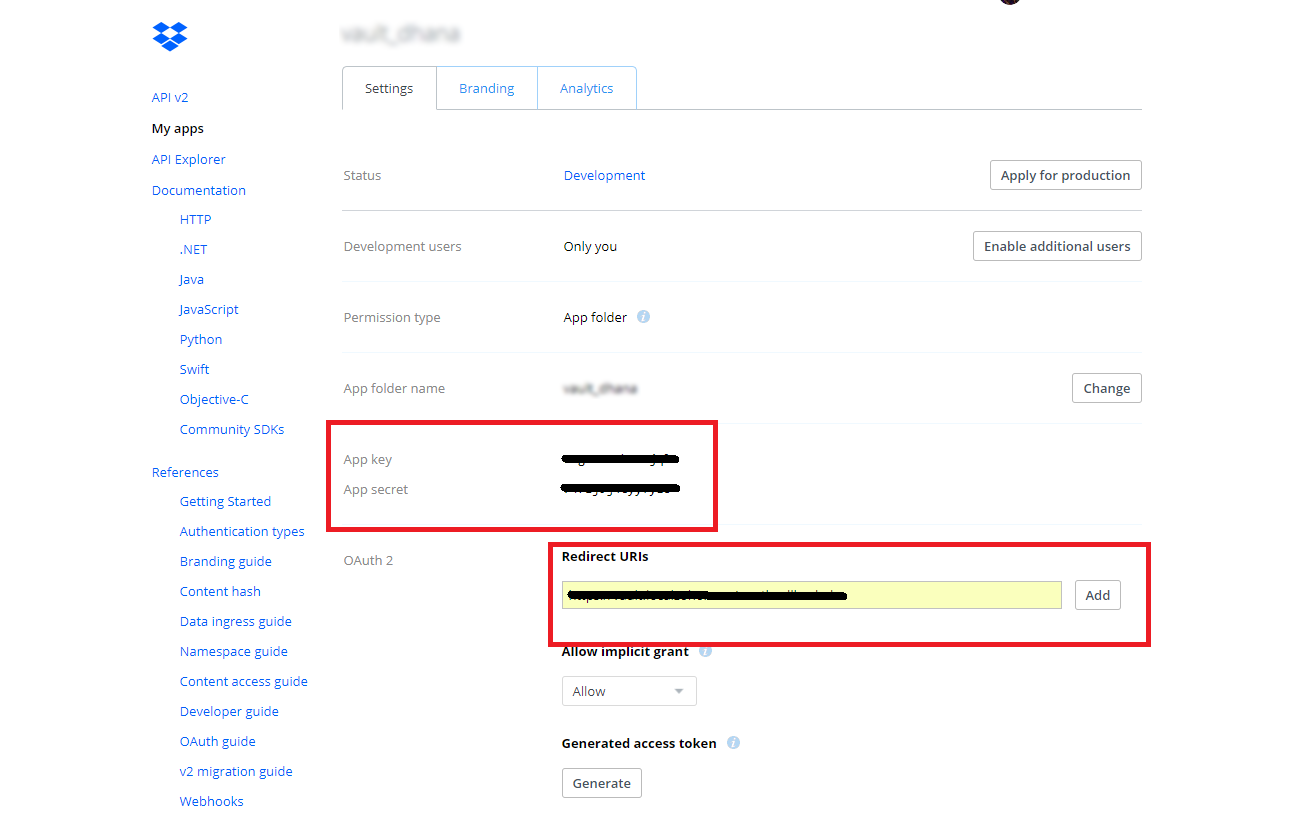This screenshot has width=1311, height=815.
Task: Click the 'Development users' label
Action: pyautogui.click(x=403, y=246)
